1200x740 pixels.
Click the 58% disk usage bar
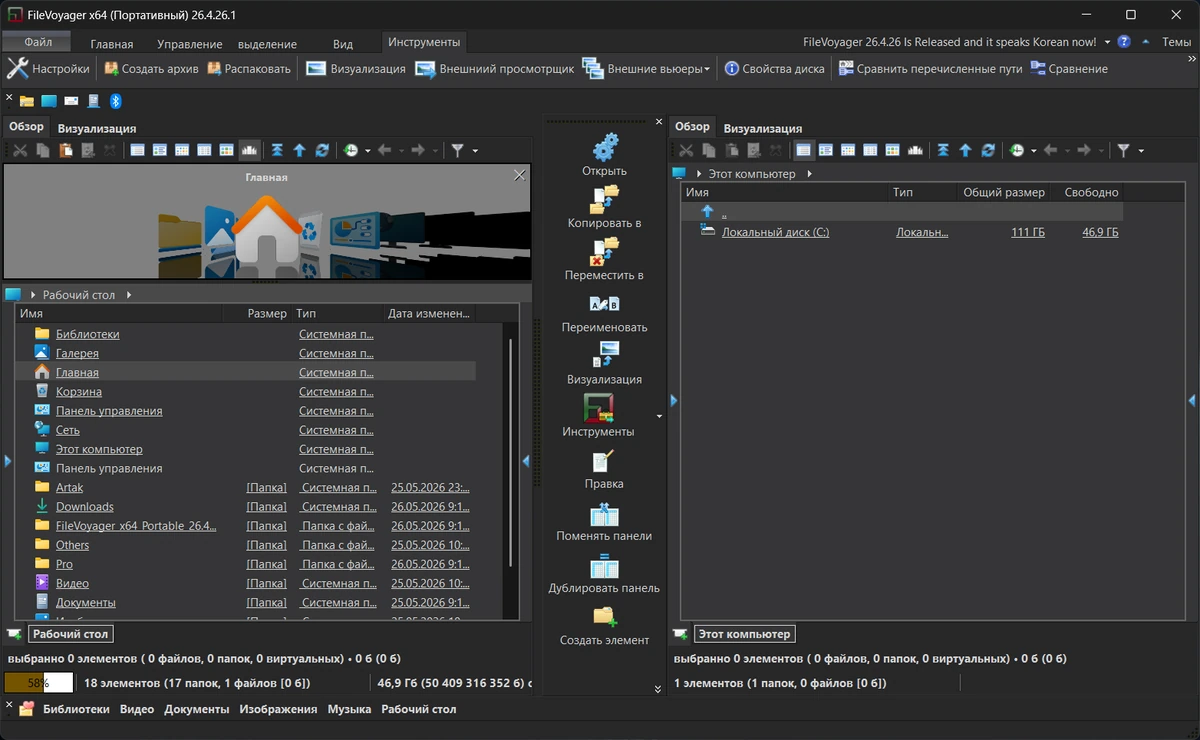(39, 683)
